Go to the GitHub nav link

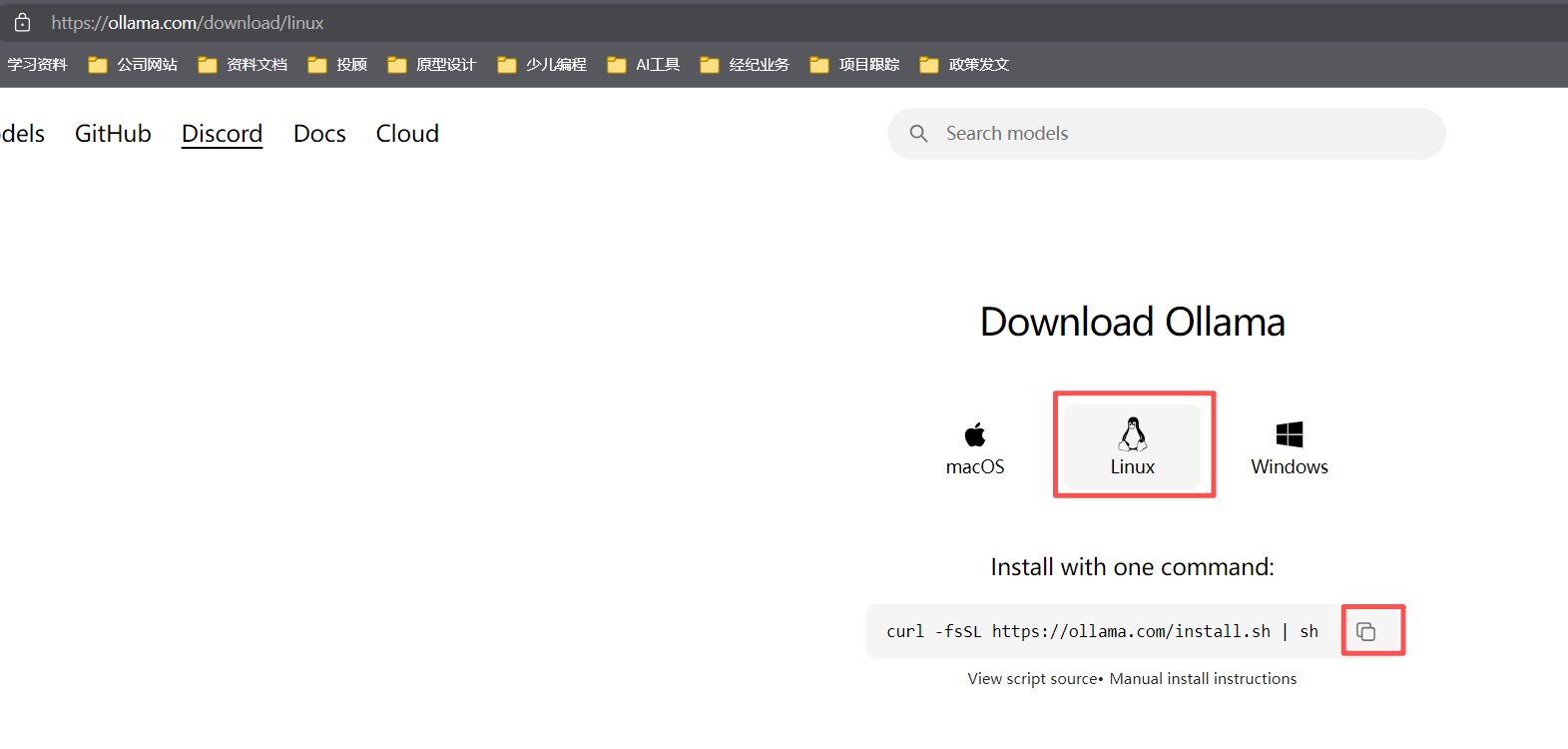point(113,134)
